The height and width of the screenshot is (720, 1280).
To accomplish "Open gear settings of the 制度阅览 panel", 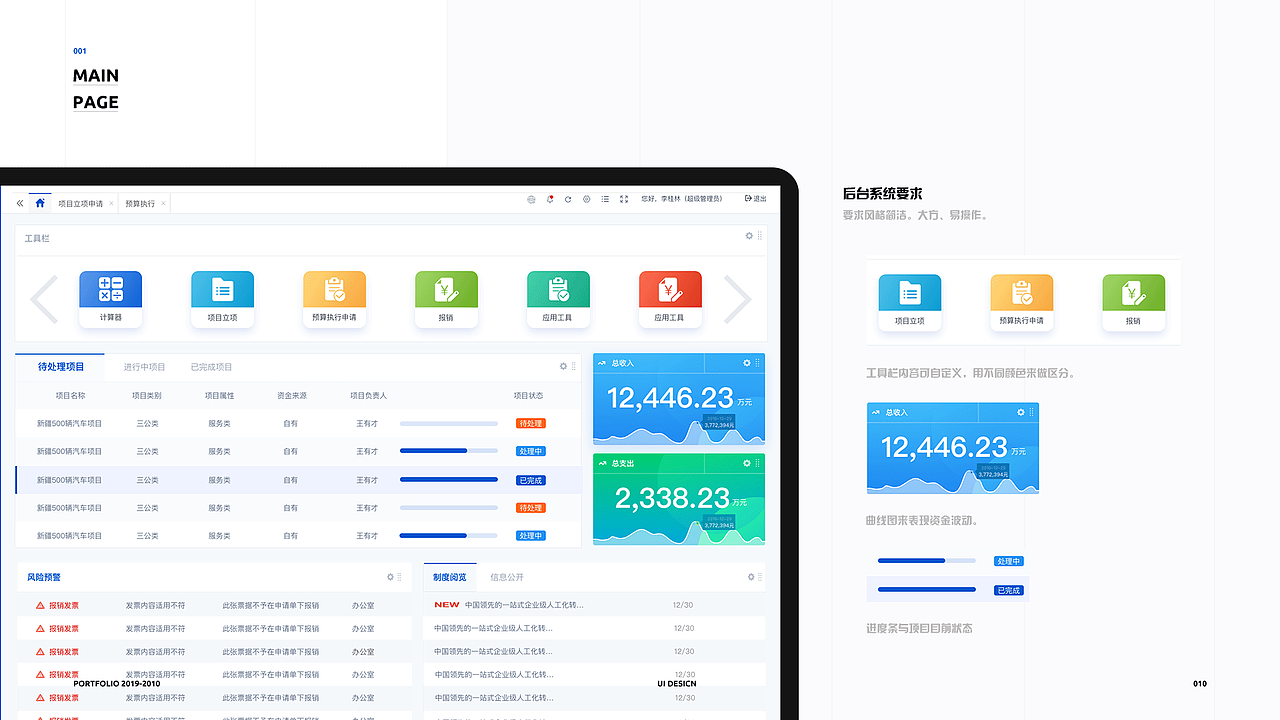I will coord(751,577).
